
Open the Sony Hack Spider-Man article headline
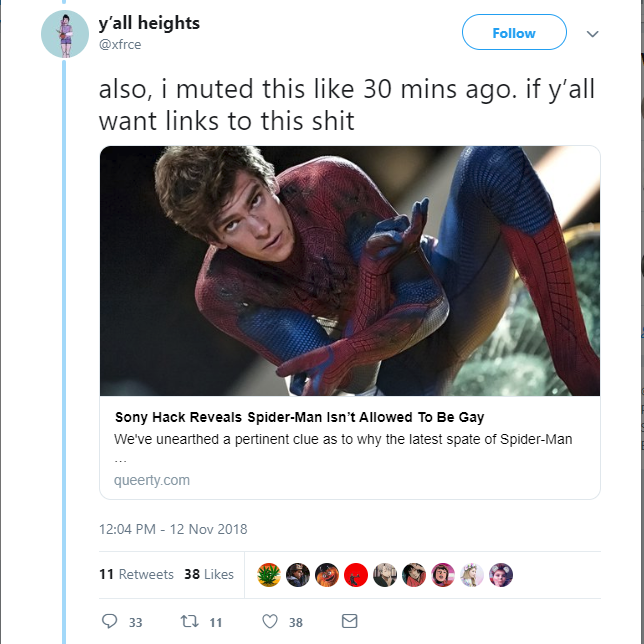299,417
